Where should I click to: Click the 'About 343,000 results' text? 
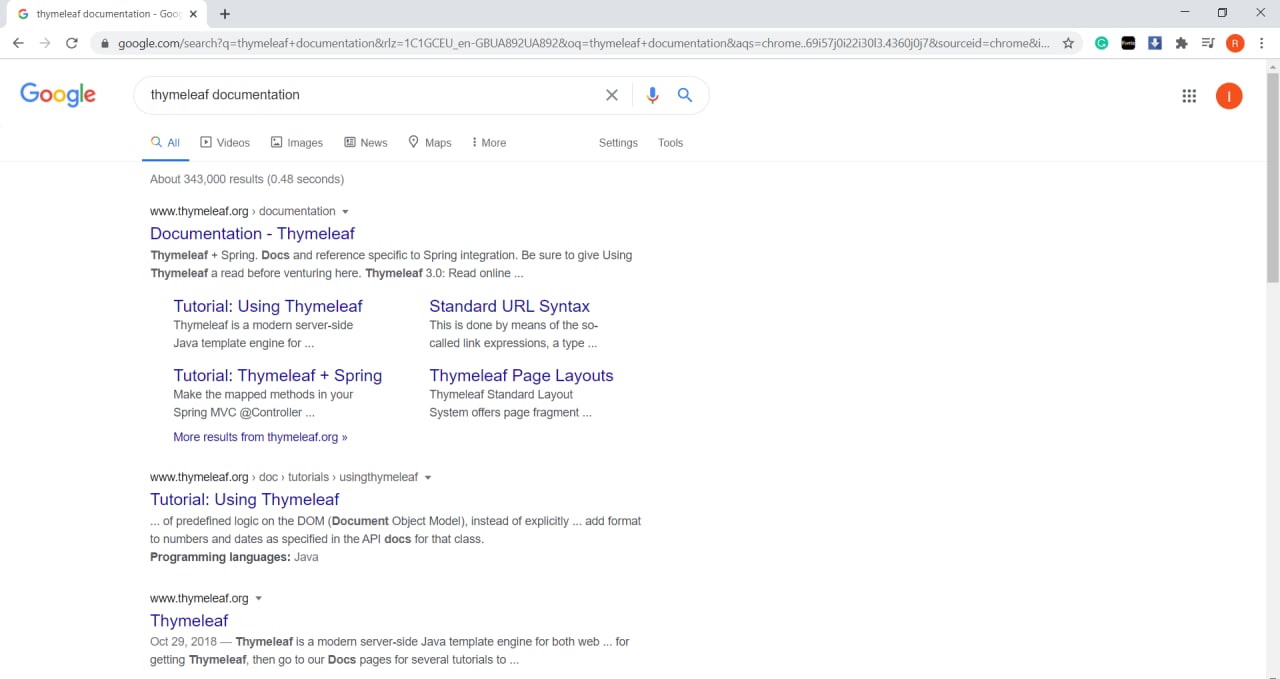(x=247, y=179)
